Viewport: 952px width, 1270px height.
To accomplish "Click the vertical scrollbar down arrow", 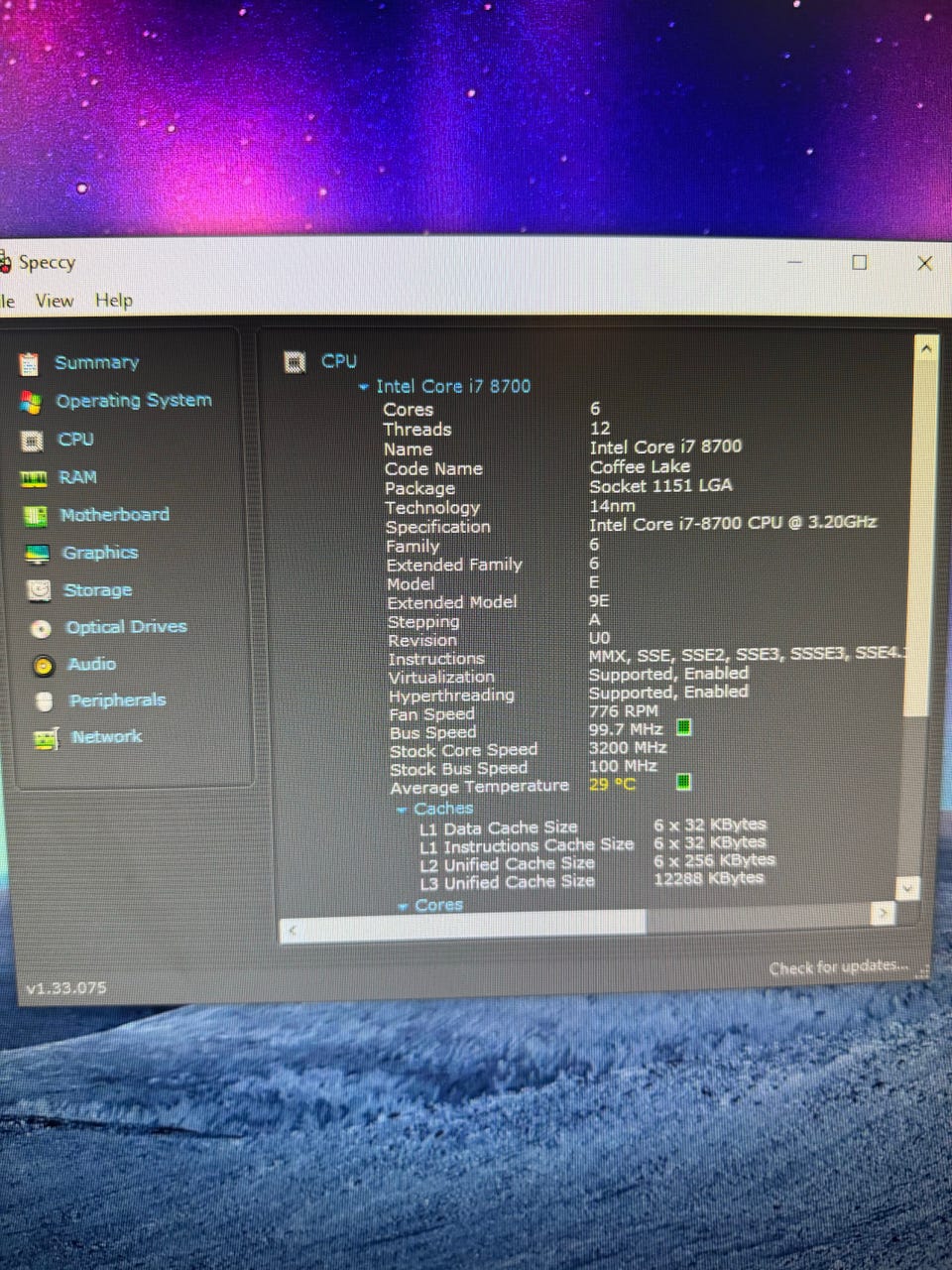I will [x=907, y=887].
